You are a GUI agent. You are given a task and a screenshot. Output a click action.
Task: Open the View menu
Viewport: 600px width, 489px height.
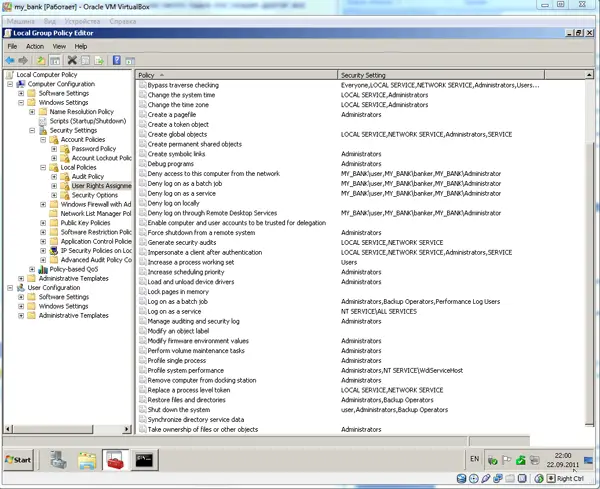click(59, 46)
